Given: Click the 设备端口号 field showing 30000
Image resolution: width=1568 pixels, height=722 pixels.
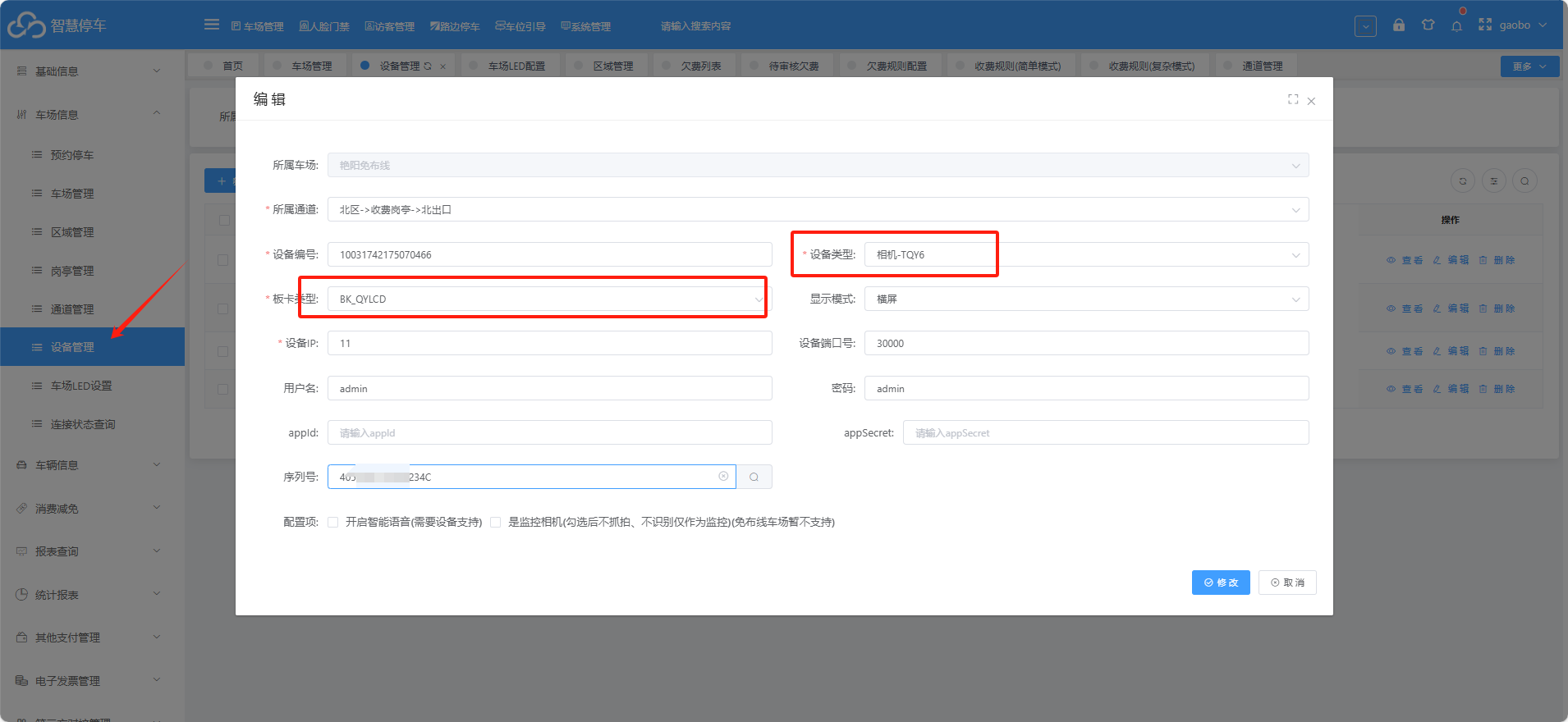Looking at the screenshot, I should point(1086,343).
